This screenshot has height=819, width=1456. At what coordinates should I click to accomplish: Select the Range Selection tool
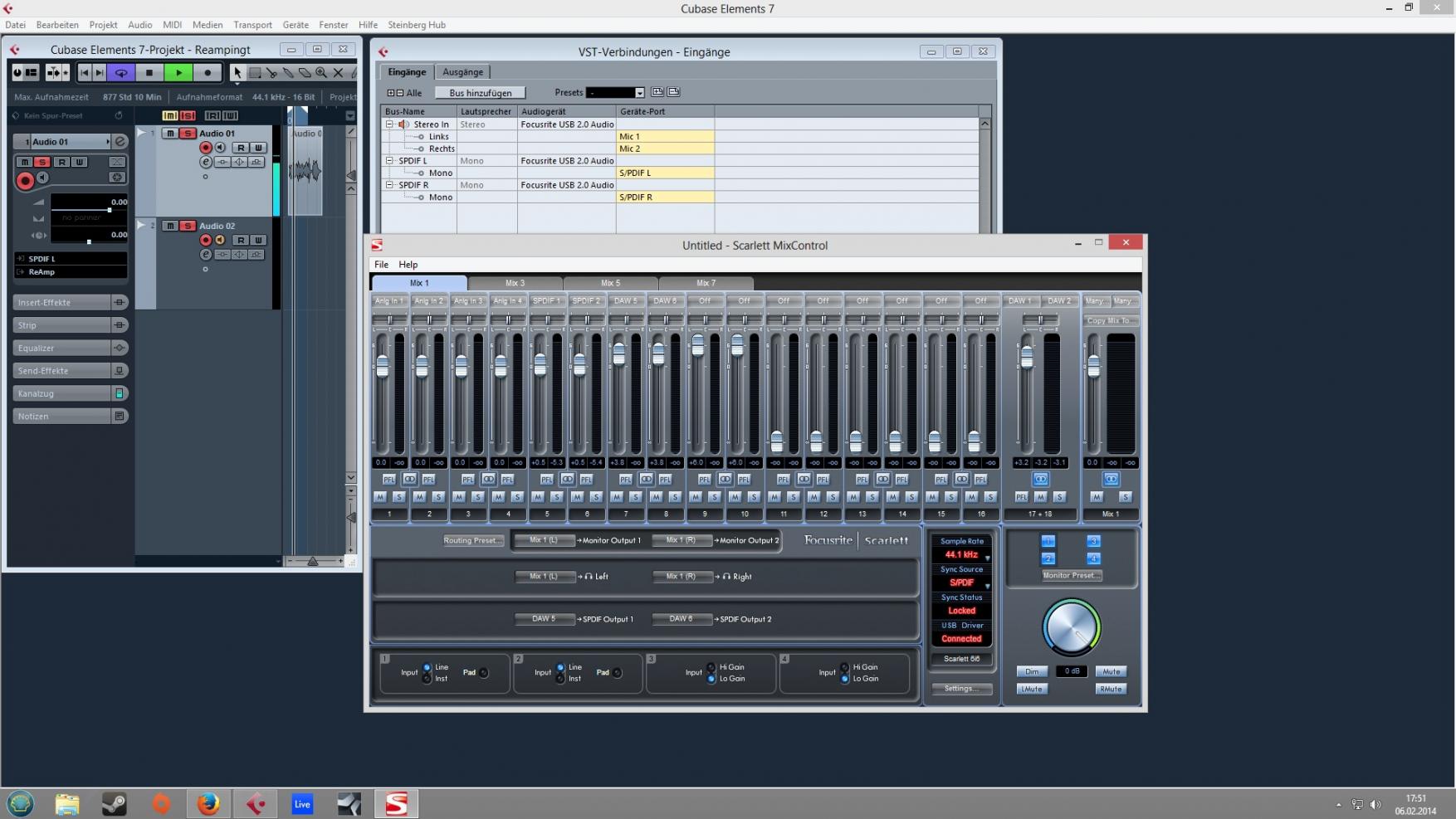point(255,73)
